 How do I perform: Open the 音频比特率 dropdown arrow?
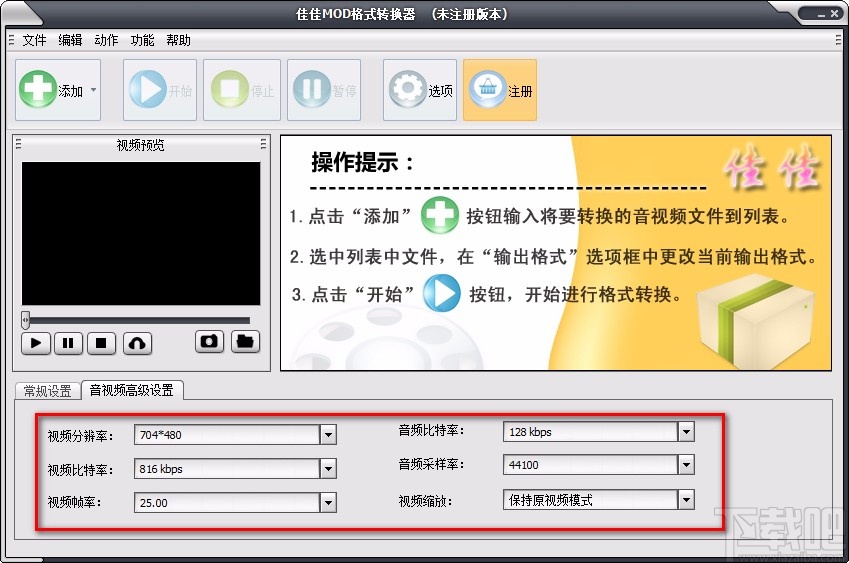[x=686, y=432]
